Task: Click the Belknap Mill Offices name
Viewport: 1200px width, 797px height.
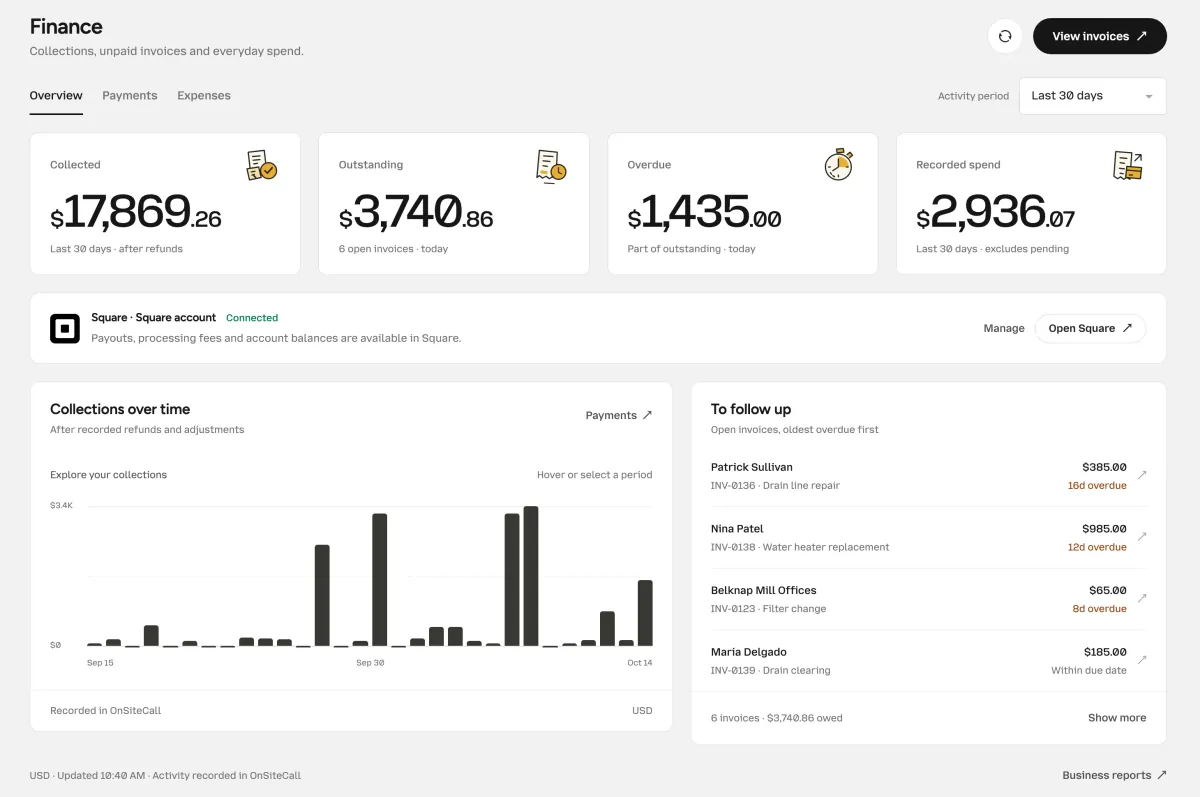Action: (764, 591)
